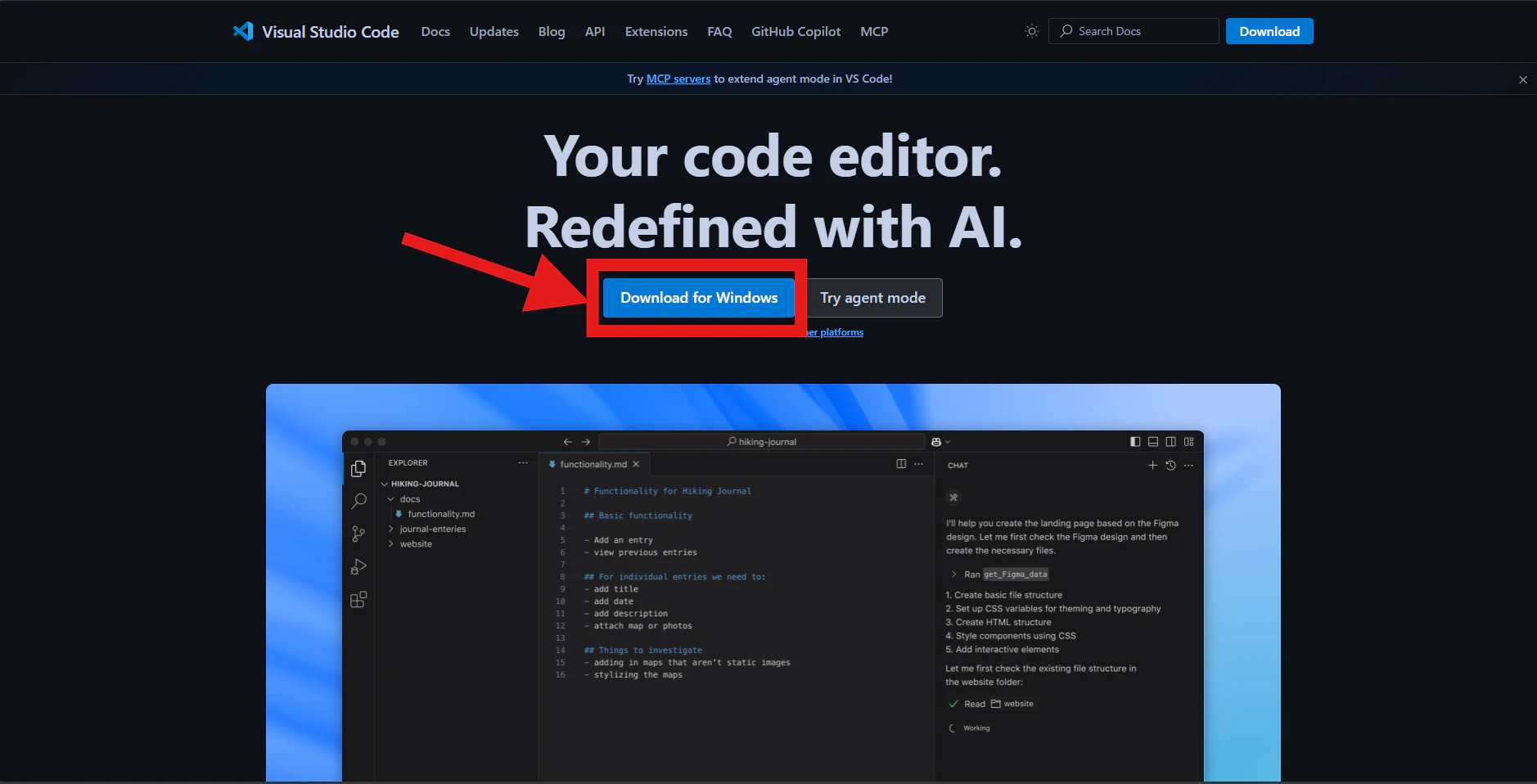Open the Docs menu item
The image size is (1537, 784).
coord(435,31)
